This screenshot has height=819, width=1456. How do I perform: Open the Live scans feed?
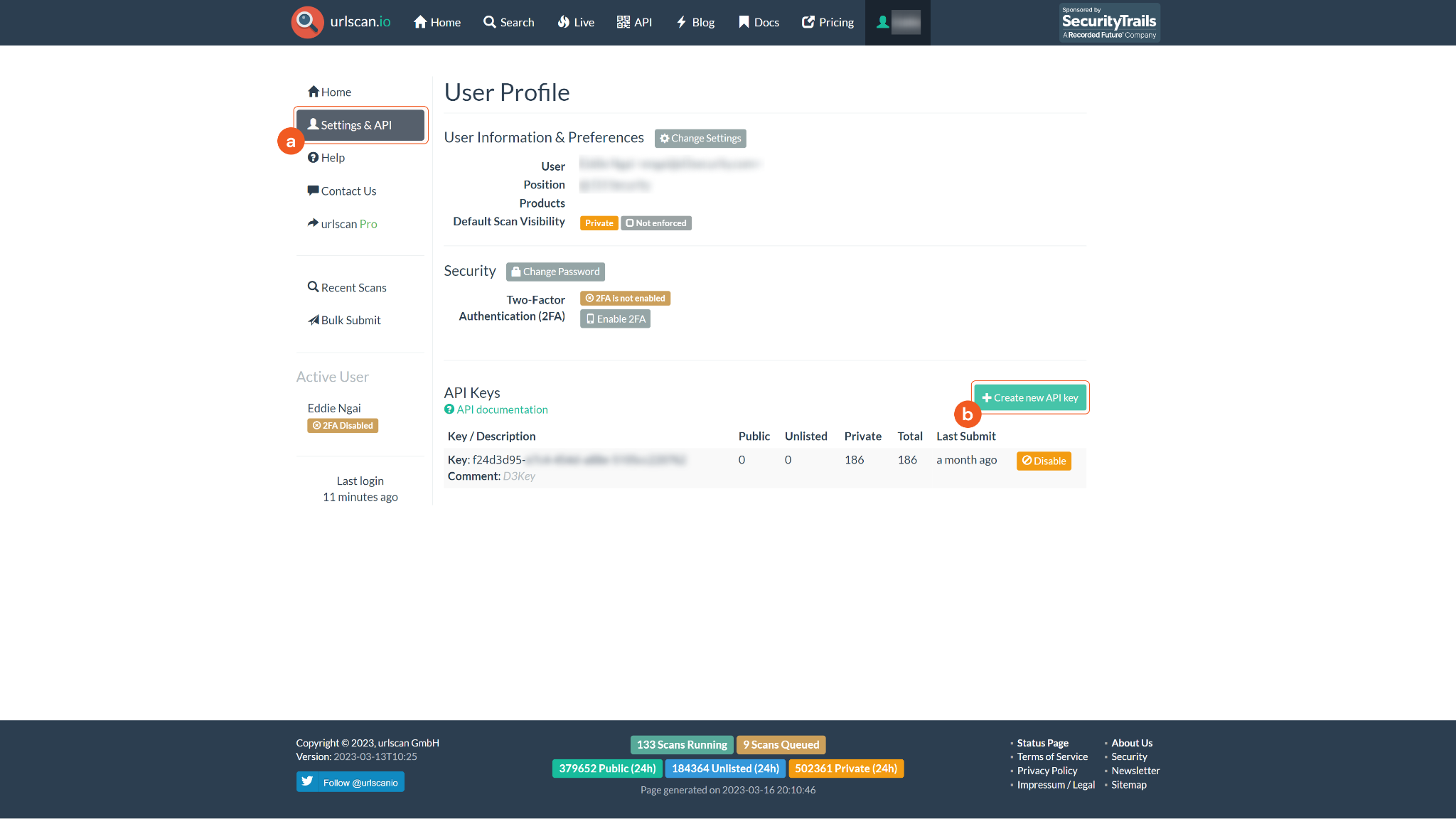[575, 22]
